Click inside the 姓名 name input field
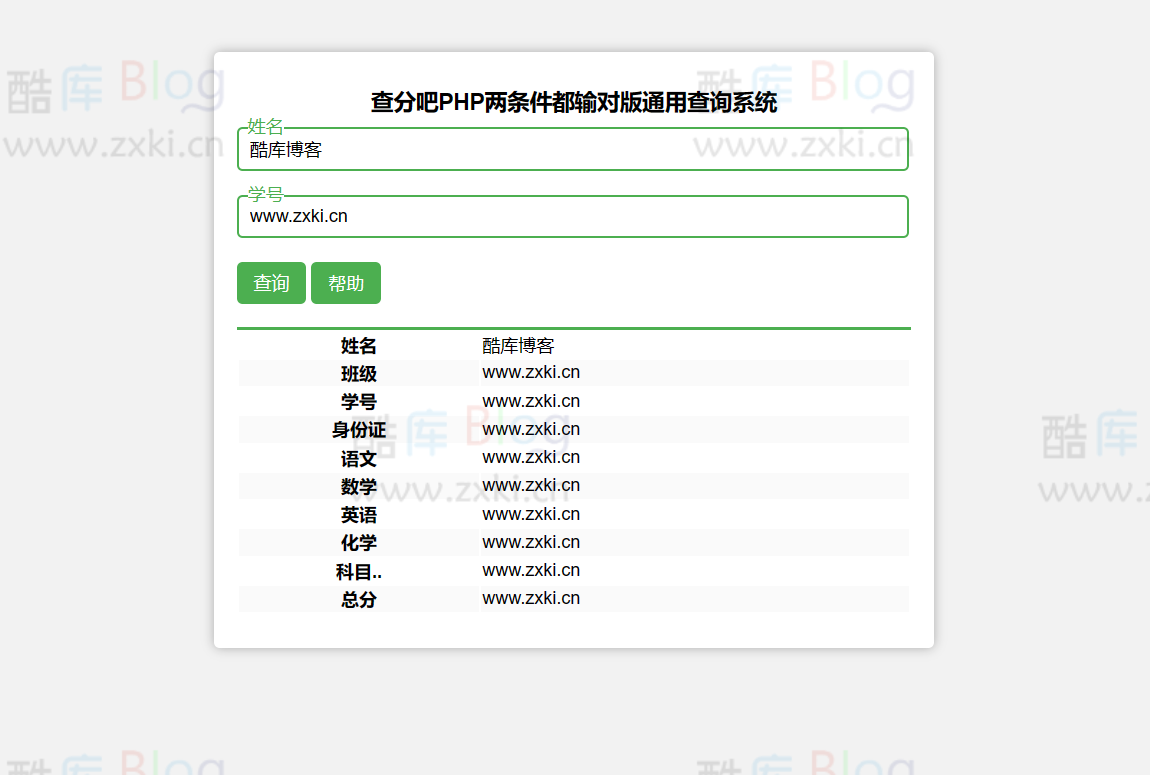The height and width of the screenshot is (775, 1150). (572, 149)
